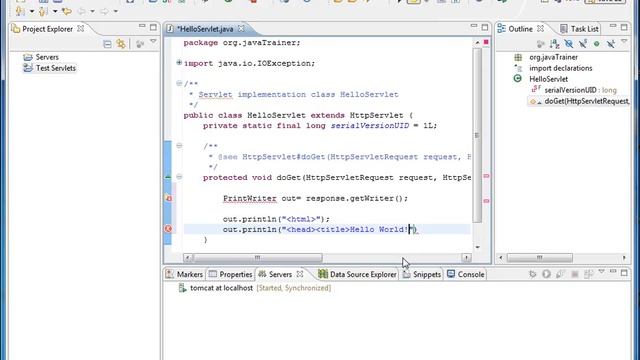Viewport: 640px width, 360px height.
Task: Collapse the doGet Javadoc comment fold
Action: (x=179, y=146)
